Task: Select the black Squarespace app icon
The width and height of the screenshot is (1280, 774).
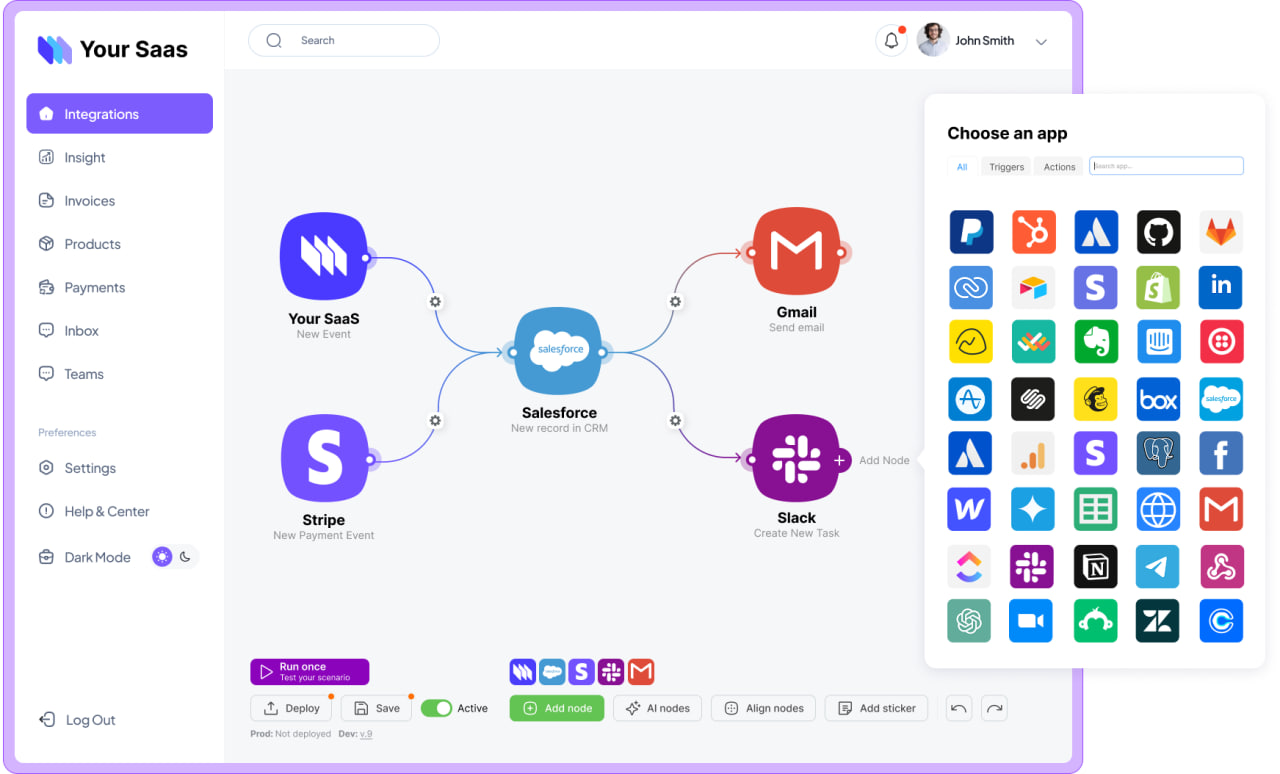Action: click(1033, 398)
